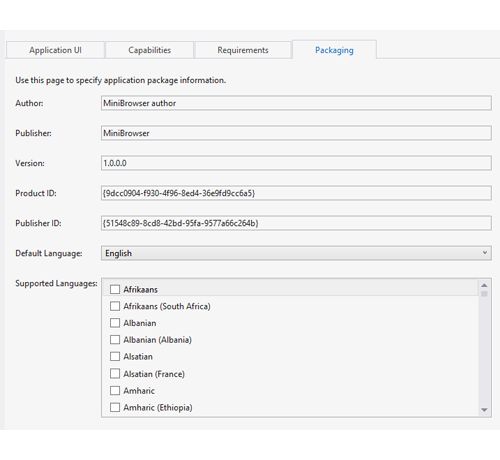Tick the Albanian checkbox
Viewport: 500px width, 460px height.
pos(115,323)
